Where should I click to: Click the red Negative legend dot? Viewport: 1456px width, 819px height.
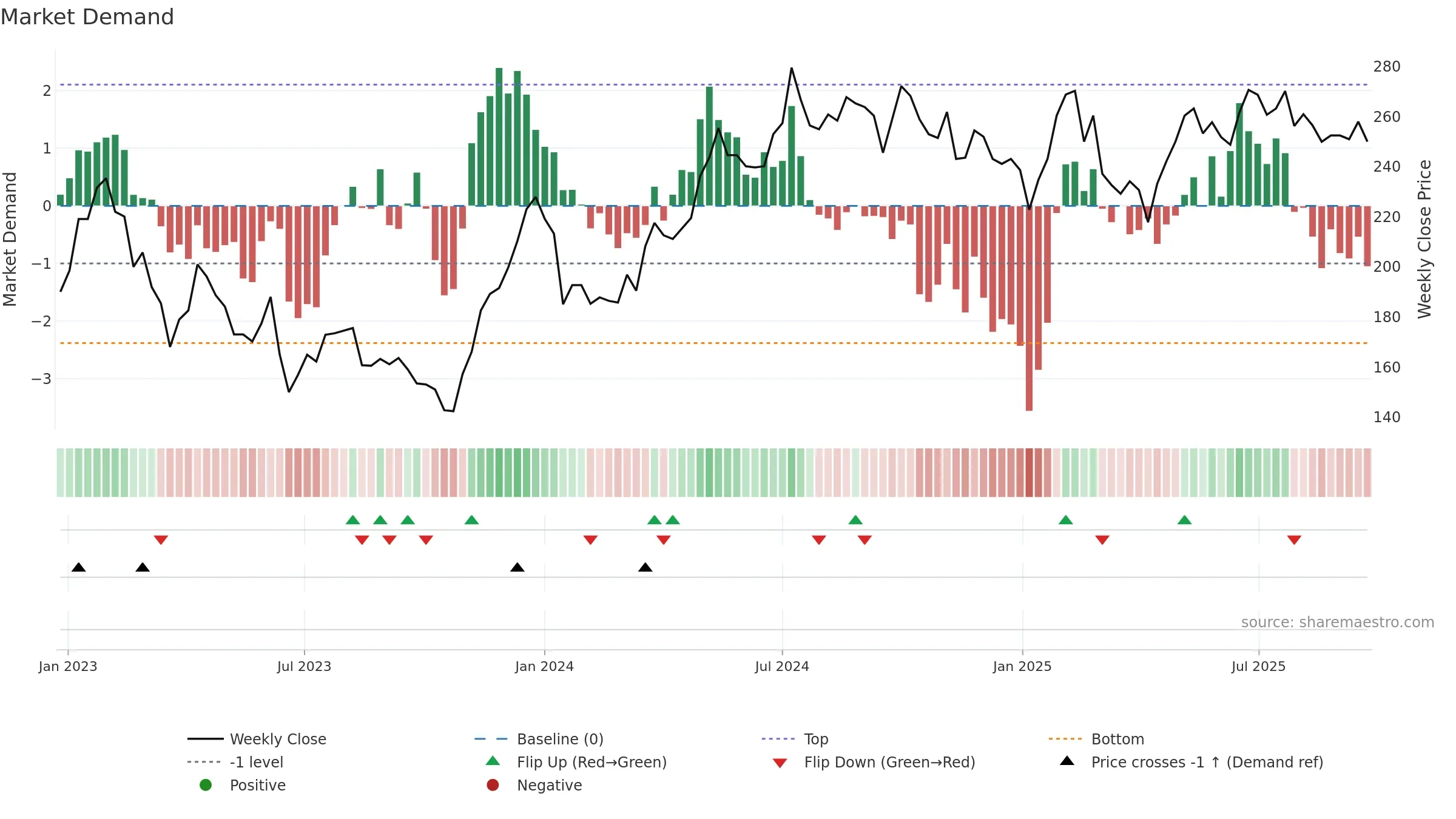pyautogui.click(x=493, y=785)
